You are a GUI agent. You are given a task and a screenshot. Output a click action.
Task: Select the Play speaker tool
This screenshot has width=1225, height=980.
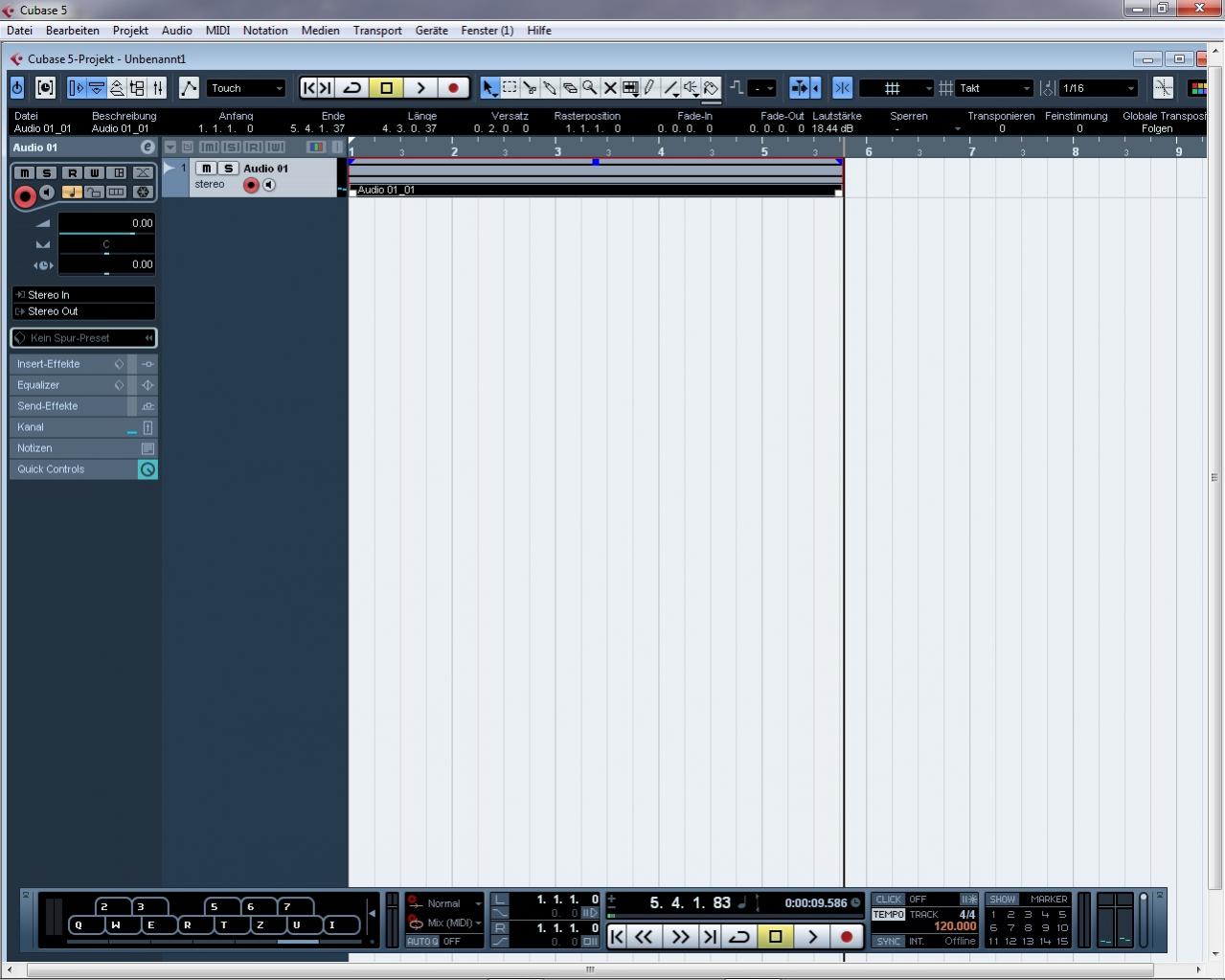coord(691,88)
